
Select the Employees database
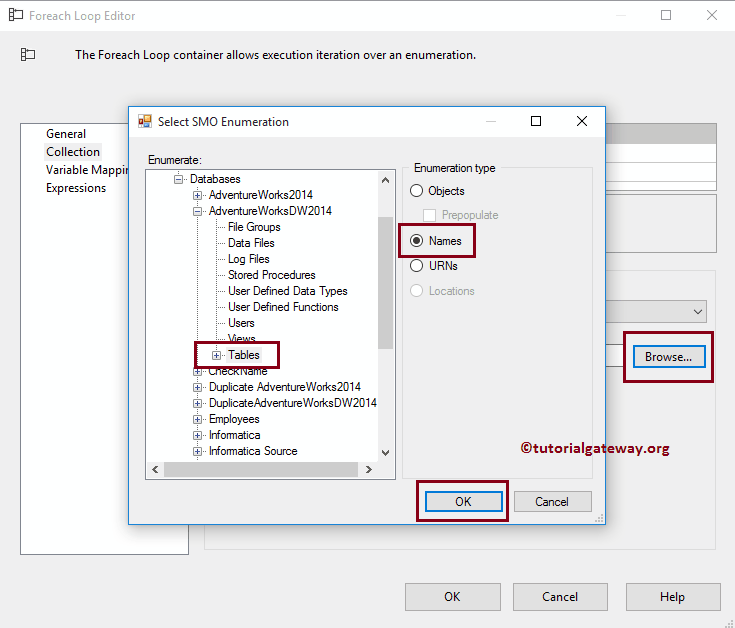234,419
